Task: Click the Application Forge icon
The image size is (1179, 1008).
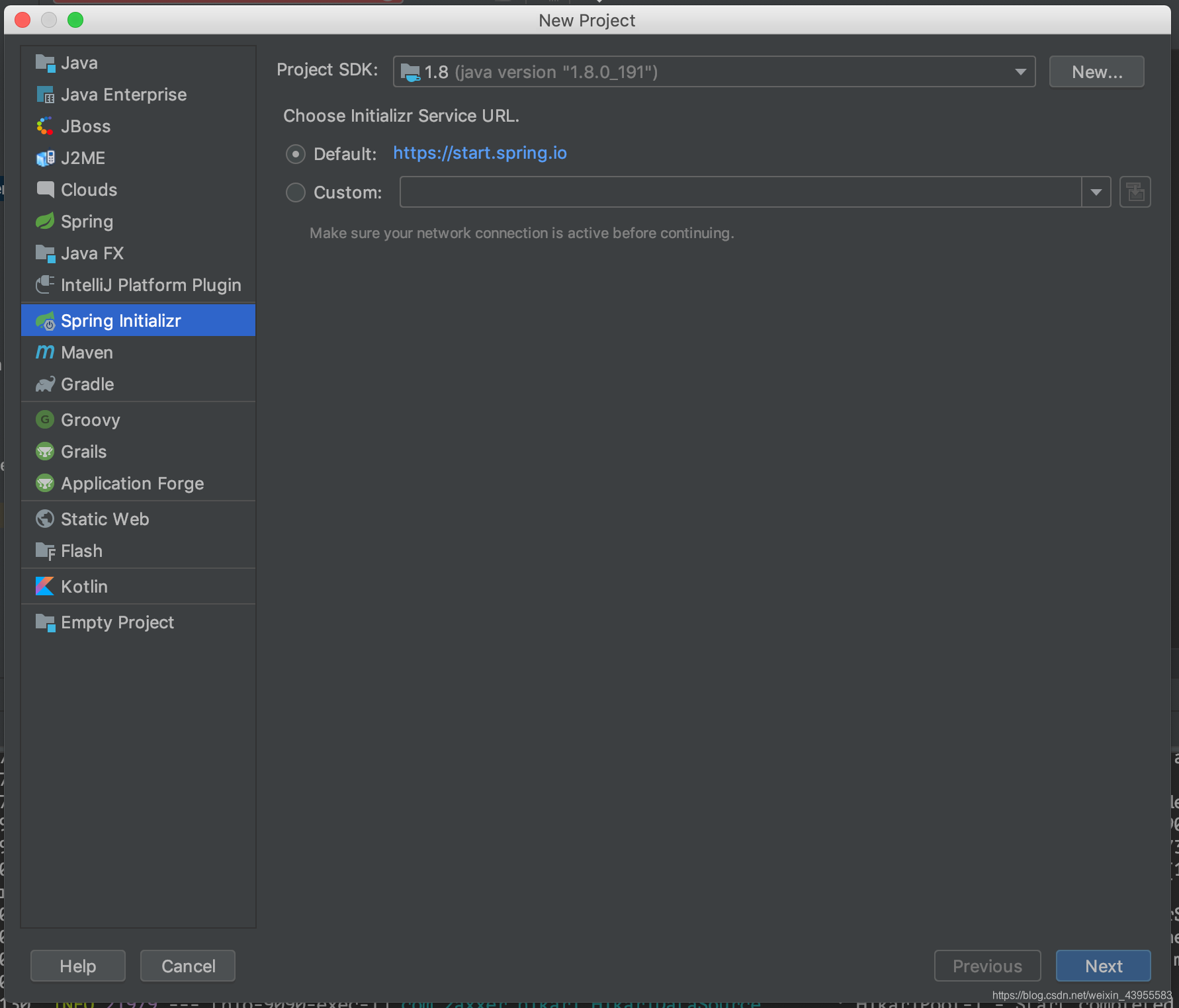Action: pyautogui.click(x=45, y=483)
